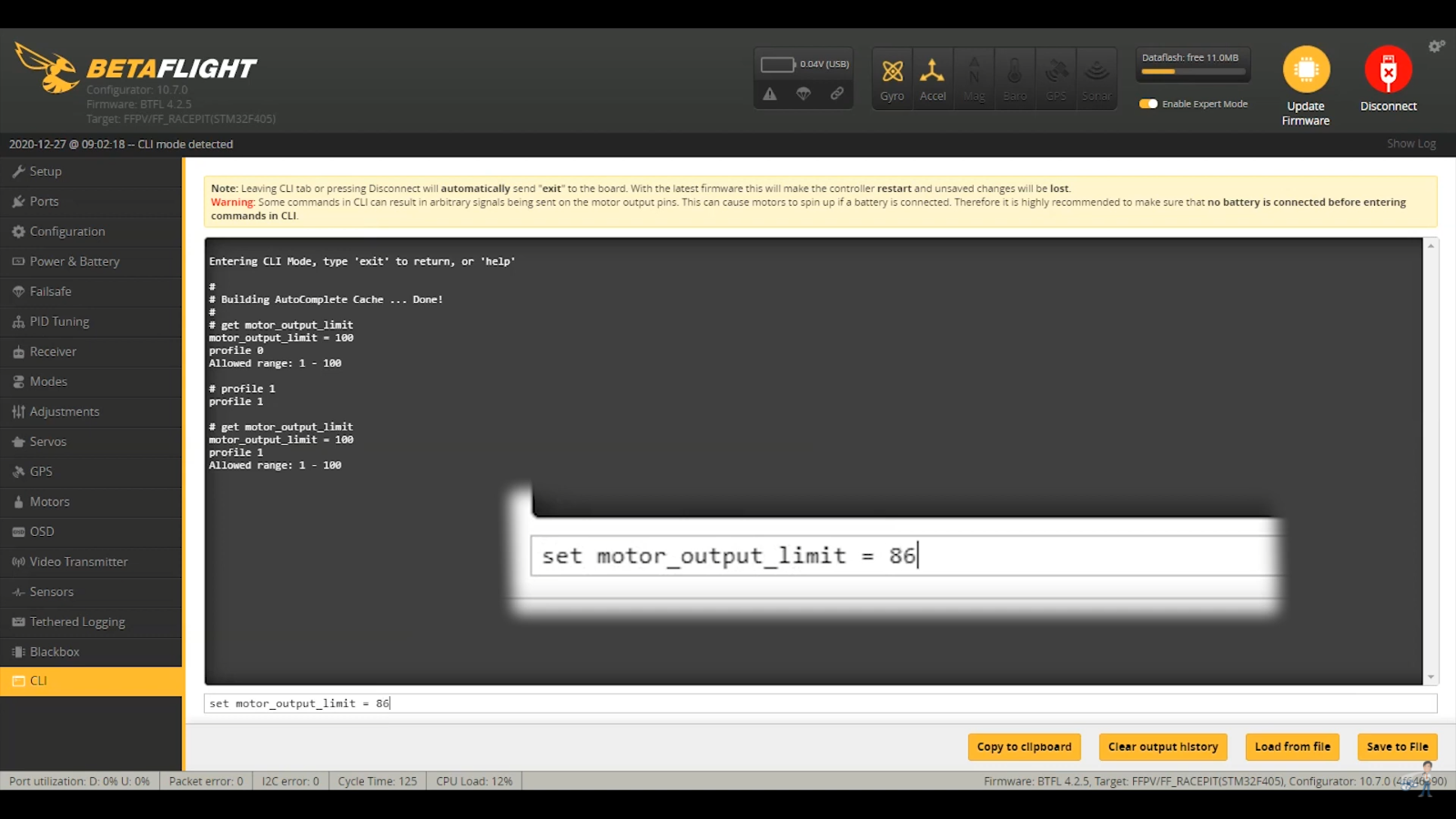
Task: Enable Expert Mode
Action: [x=1148, y=104]
